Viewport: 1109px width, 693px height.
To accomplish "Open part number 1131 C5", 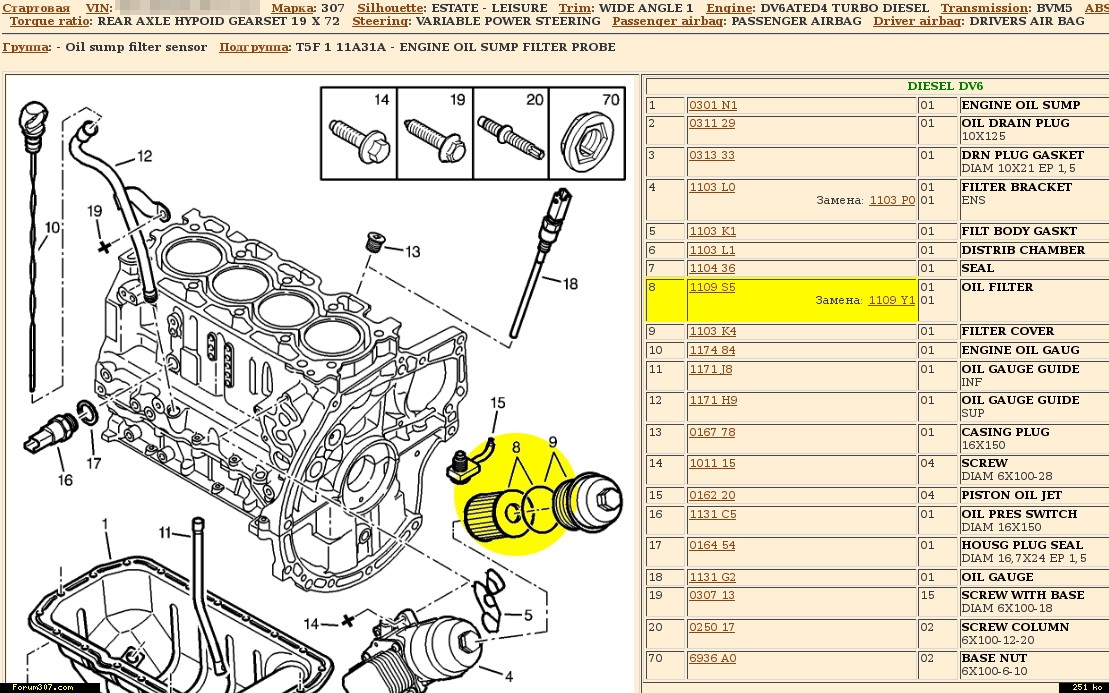I will (x=712, y=514).
